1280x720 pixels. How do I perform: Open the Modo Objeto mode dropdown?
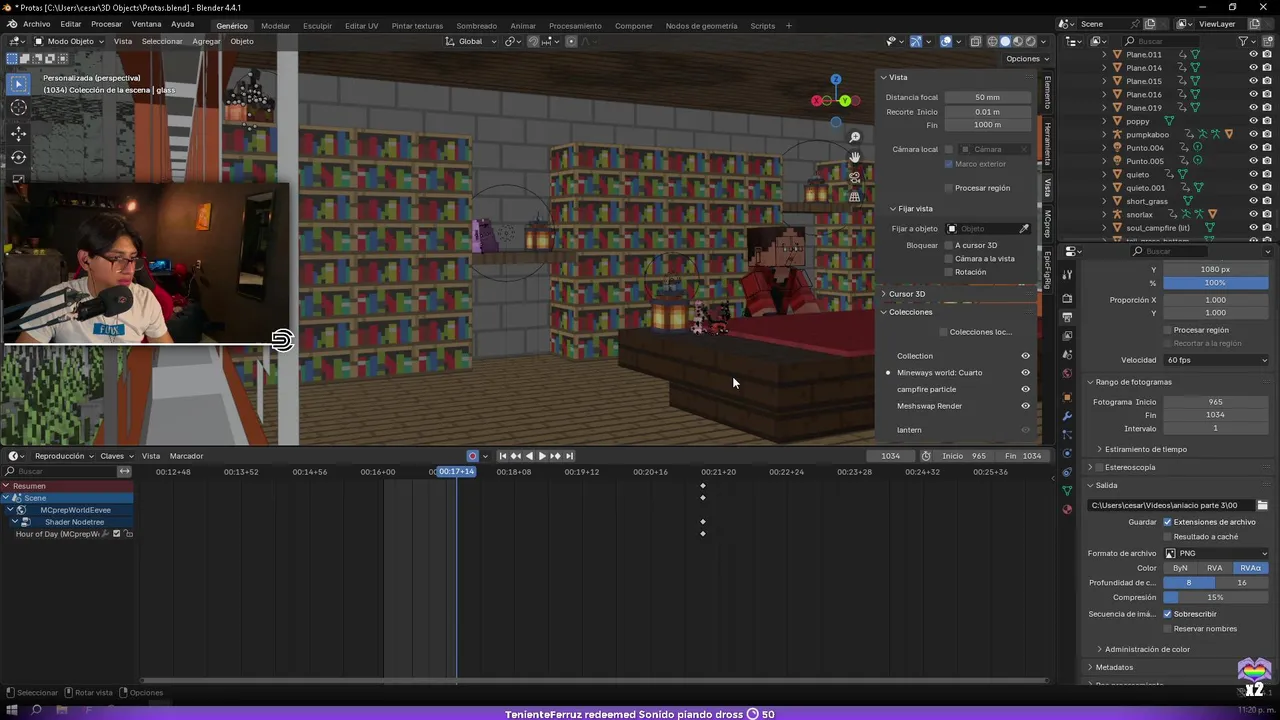coord(68,41)
